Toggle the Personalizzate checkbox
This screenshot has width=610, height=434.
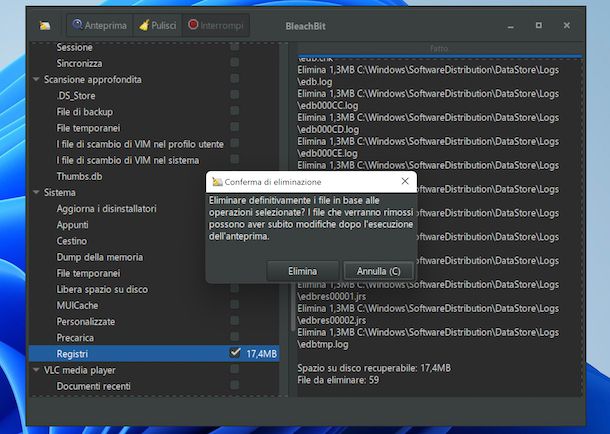point(235,320)
